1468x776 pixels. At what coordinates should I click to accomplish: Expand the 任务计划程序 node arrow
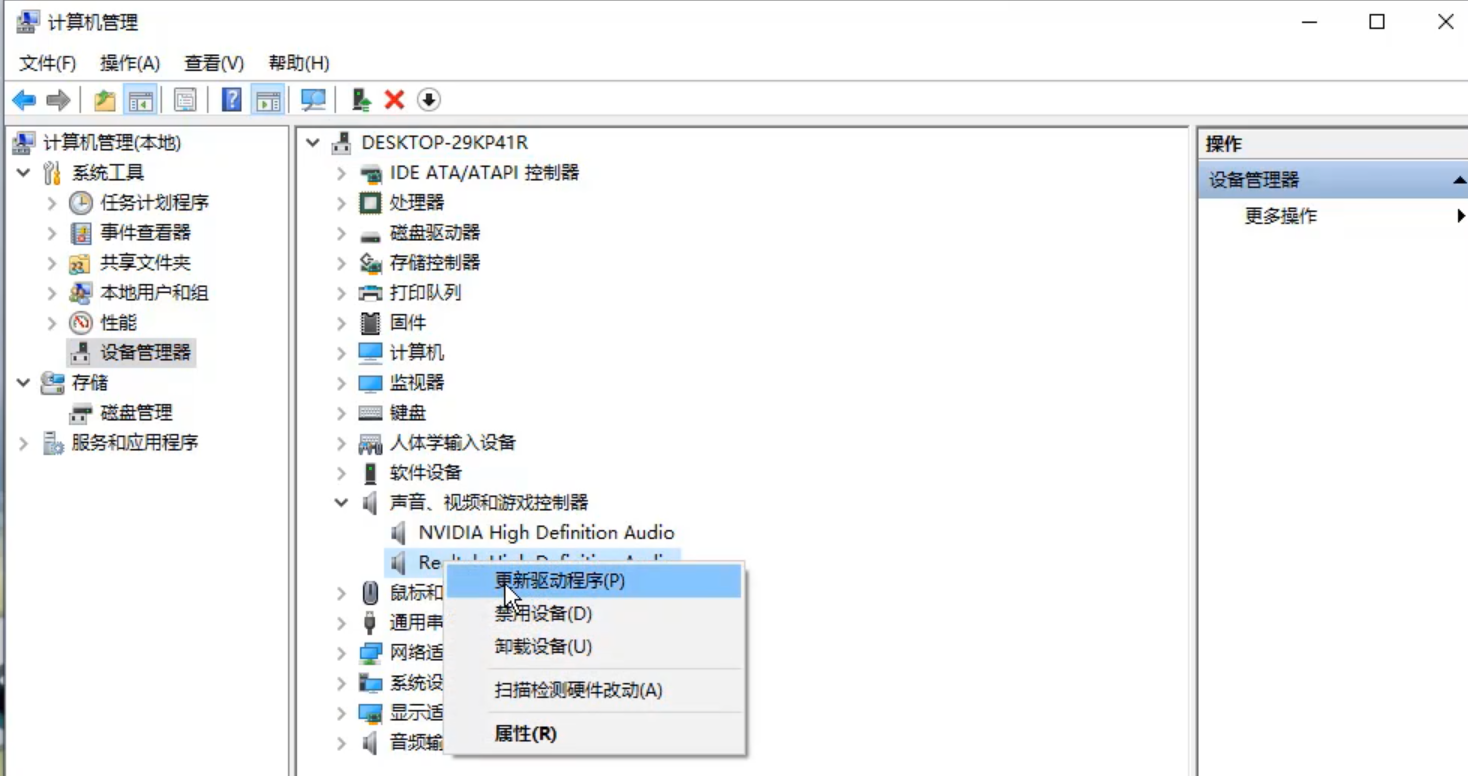(x=52, y=203)
